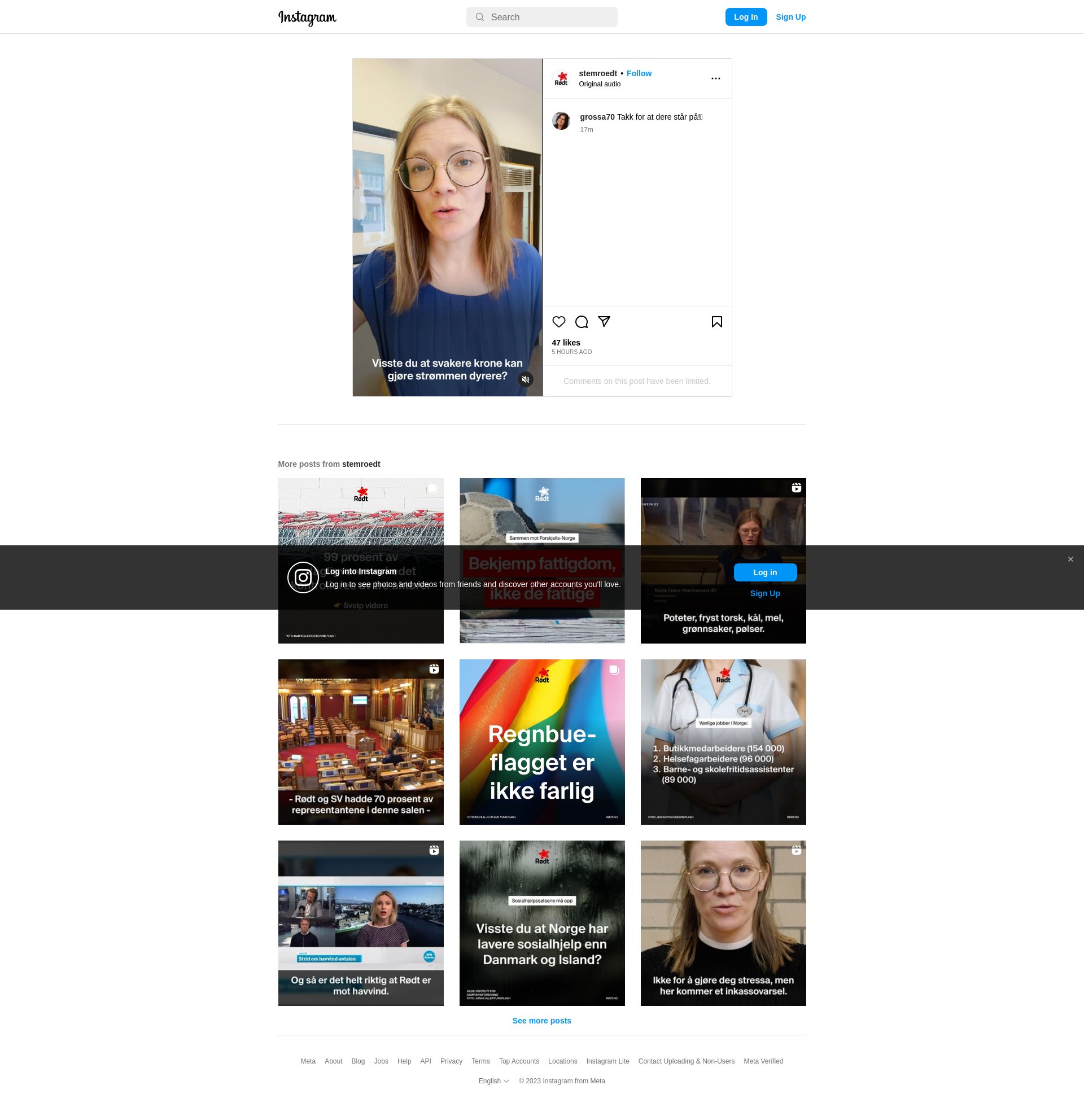1084x1120 pixels.
Task: Click Original audio link
Action: pos(600,84)
